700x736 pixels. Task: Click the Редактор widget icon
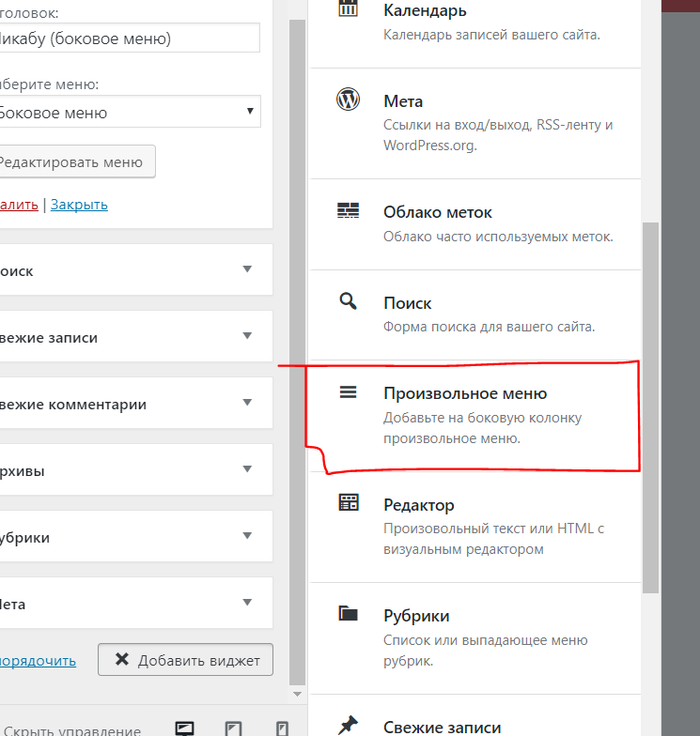(348, 503)
